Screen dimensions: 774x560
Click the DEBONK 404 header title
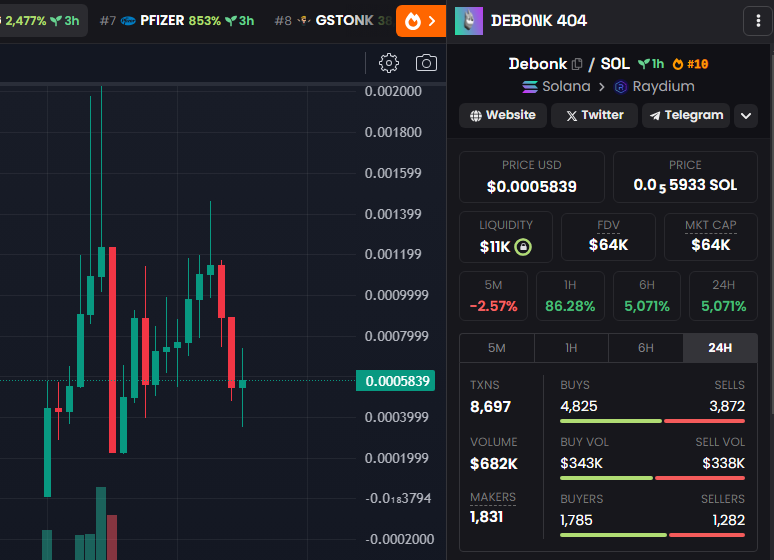click(x=539, y=21)
